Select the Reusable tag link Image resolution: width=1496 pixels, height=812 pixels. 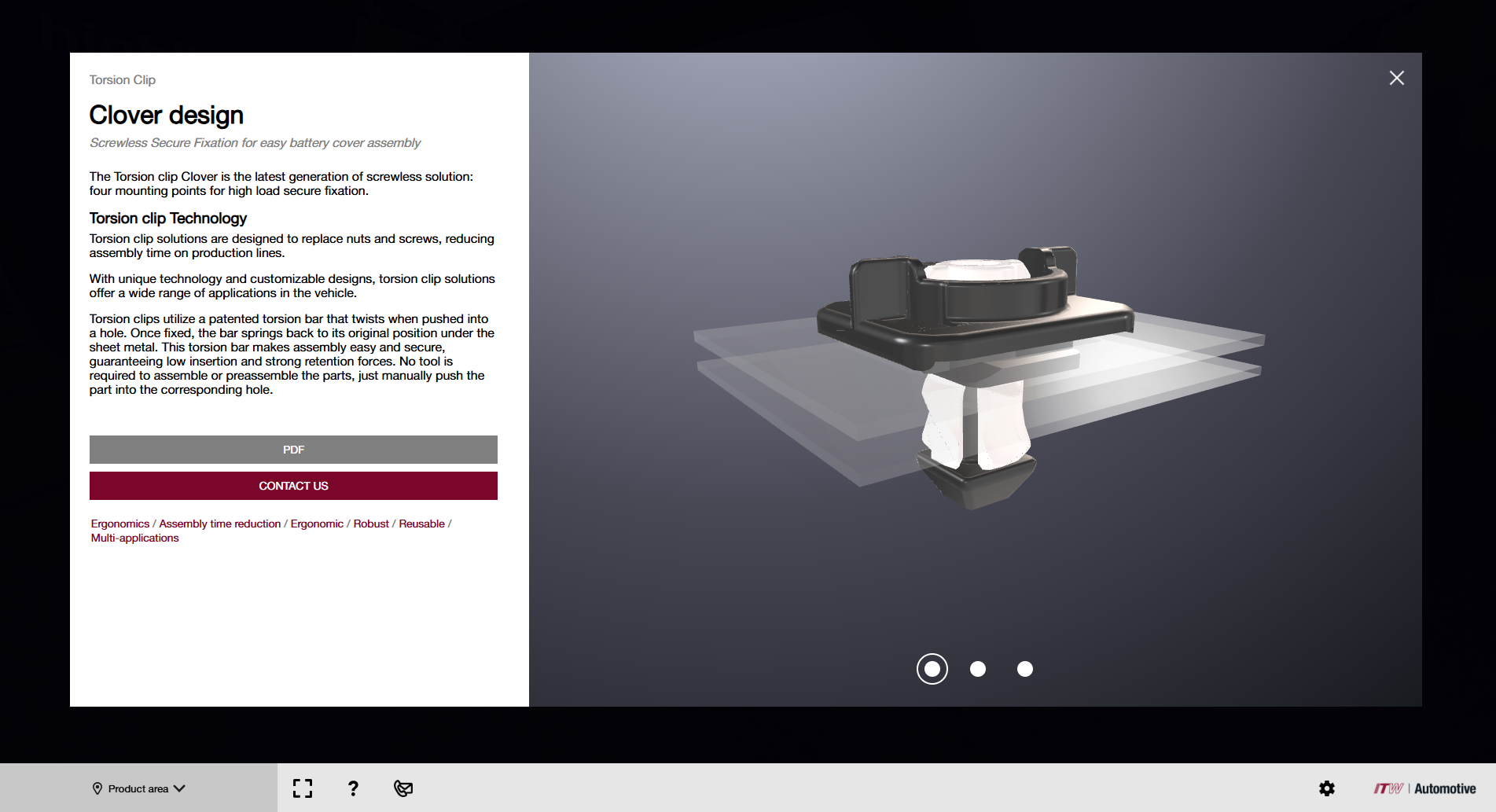(421, 524)
